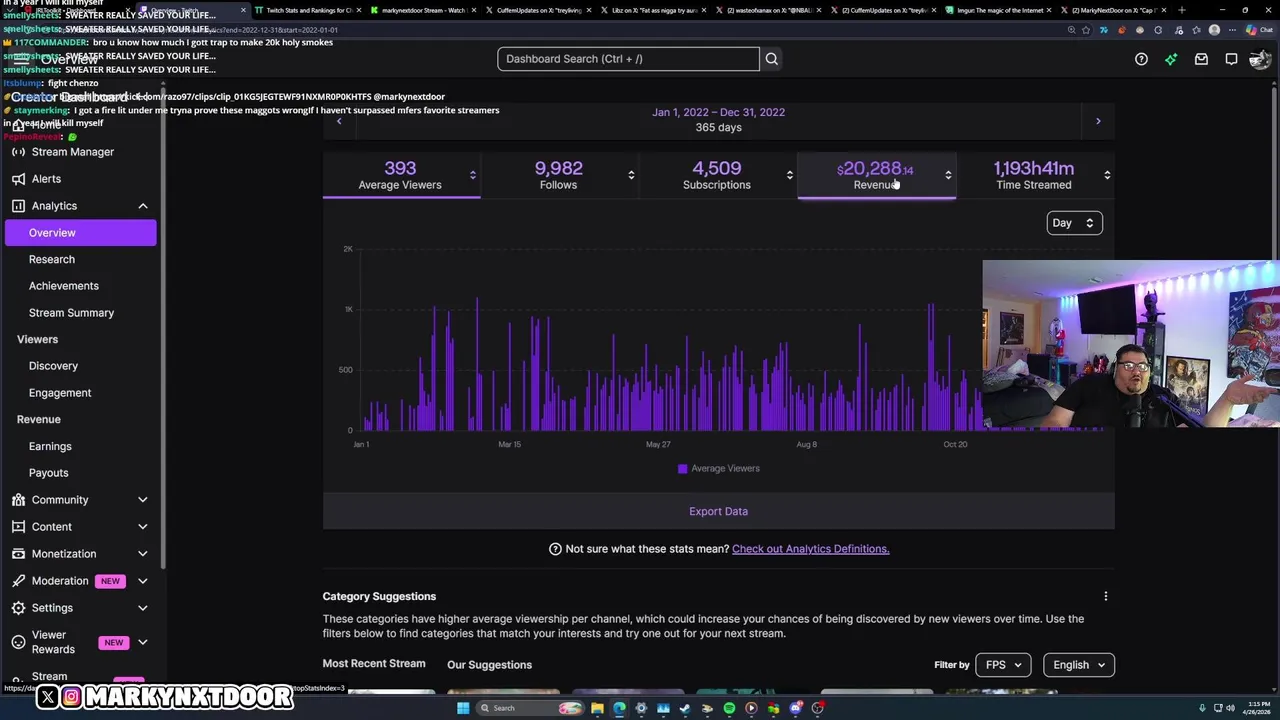Screen dimensions: 1280x720
Task: Click the Moderation sword icon
Action: coord(18,581)
